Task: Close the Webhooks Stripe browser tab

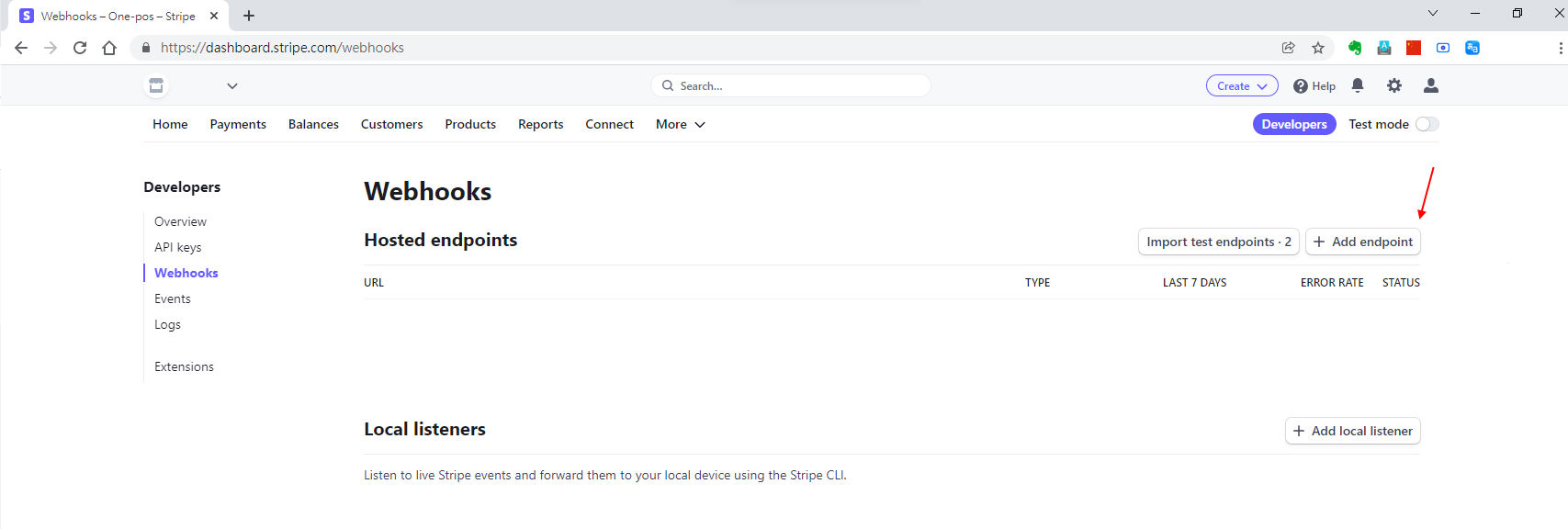Action: 214,16
